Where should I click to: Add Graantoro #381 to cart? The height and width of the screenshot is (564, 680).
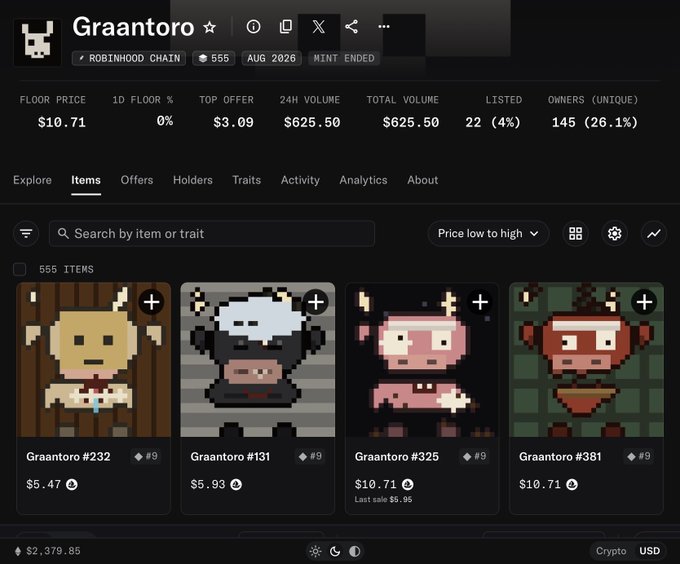pos(644,302)
